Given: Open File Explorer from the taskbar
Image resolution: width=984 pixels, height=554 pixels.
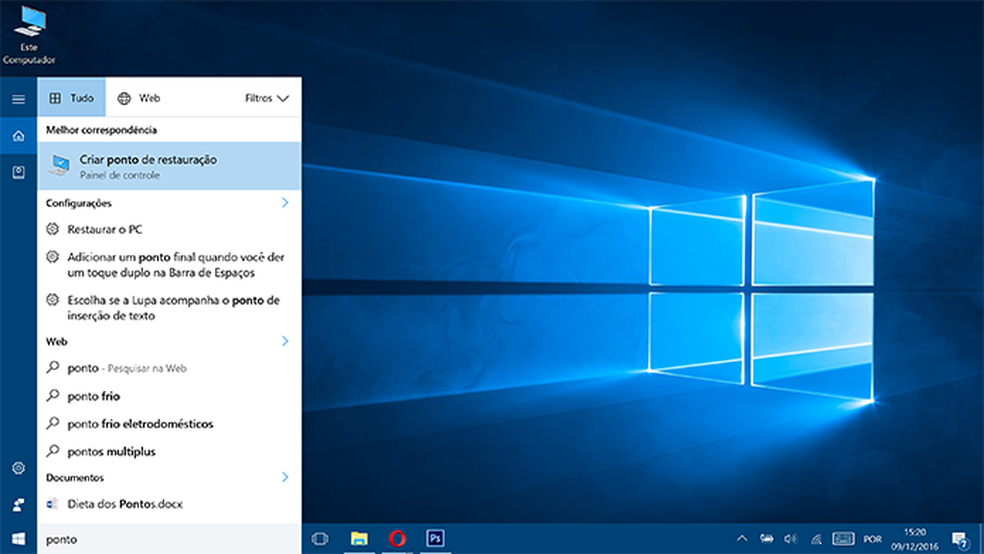Looking at the screenshot, I should coord(359,539).
